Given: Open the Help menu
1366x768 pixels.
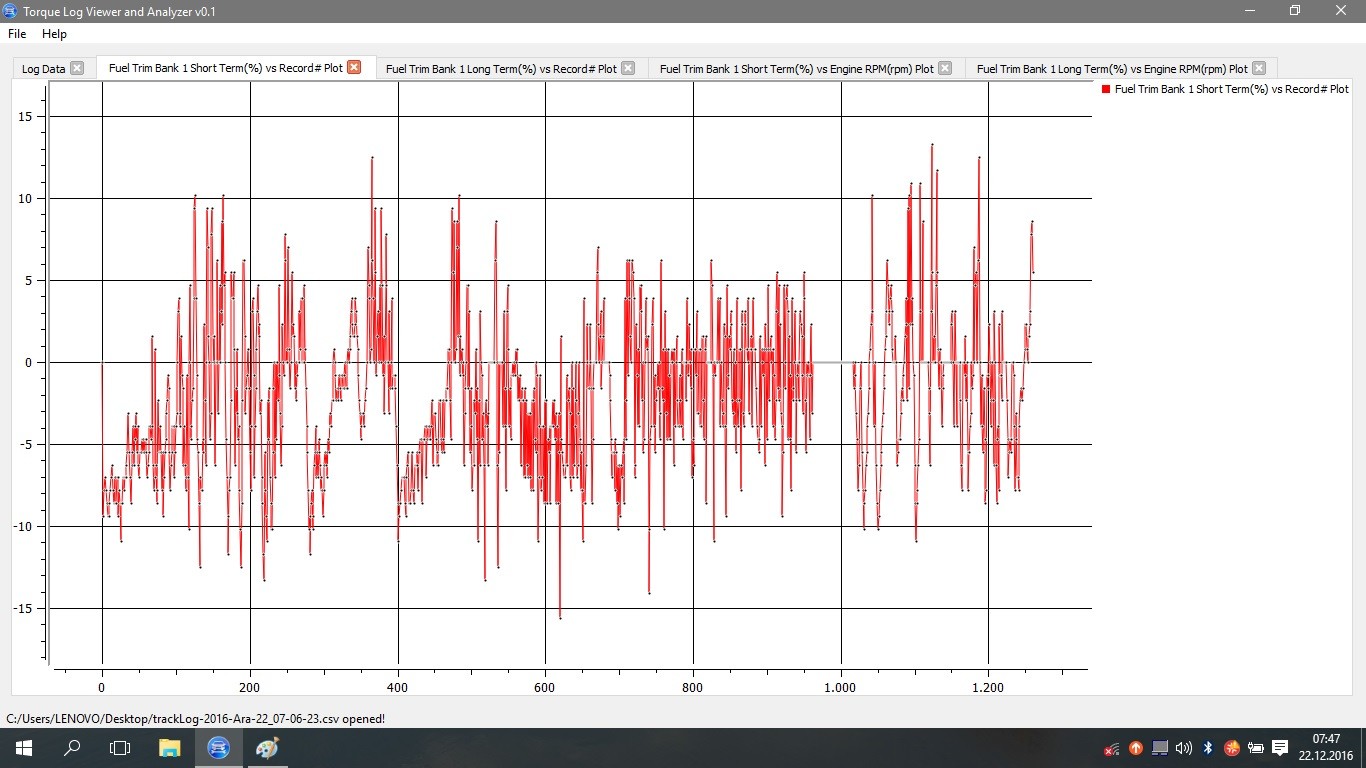Looking at the screenshot, I should coord(54,34).
